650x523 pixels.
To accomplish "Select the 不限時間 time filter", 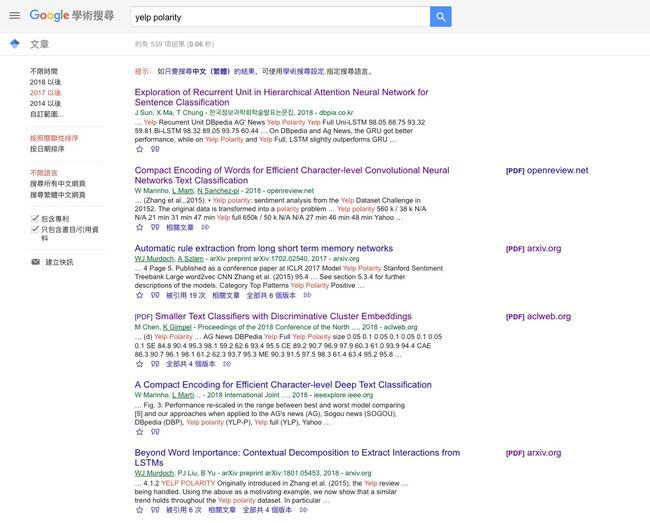I will pos(44,71).
